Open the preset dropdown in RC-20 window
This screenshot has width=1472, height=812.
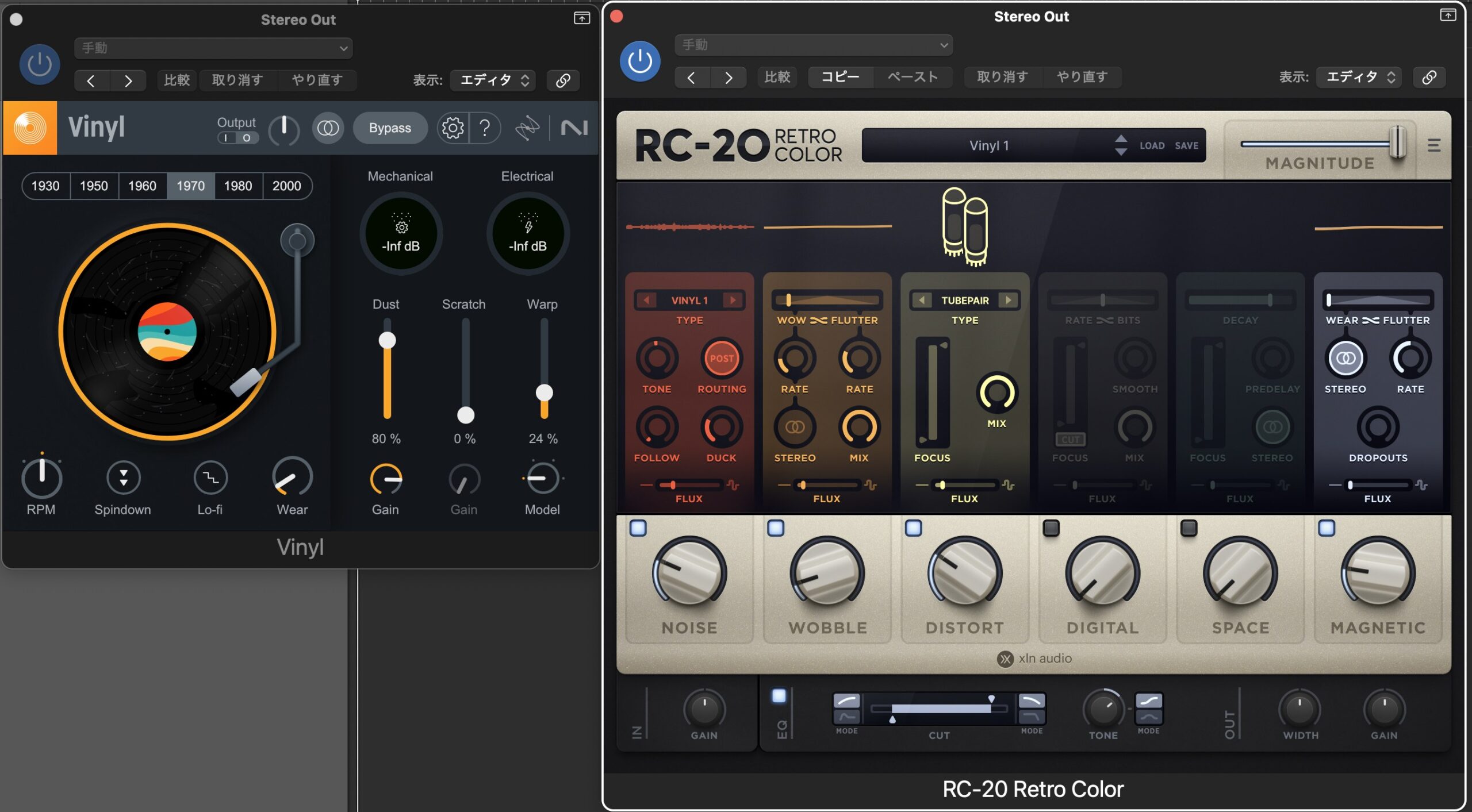pos(814,45)
